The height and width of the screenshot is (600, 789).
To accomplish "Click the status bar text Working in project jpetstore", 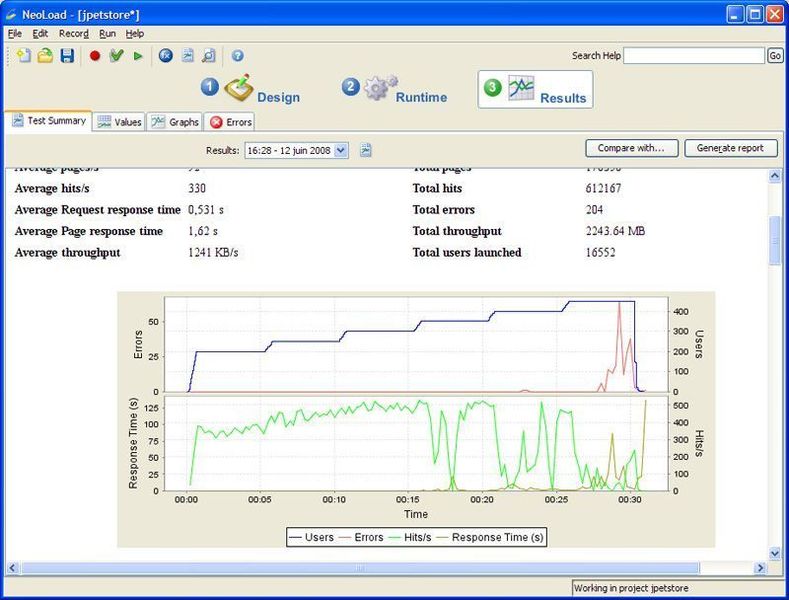I will point(631,588).
